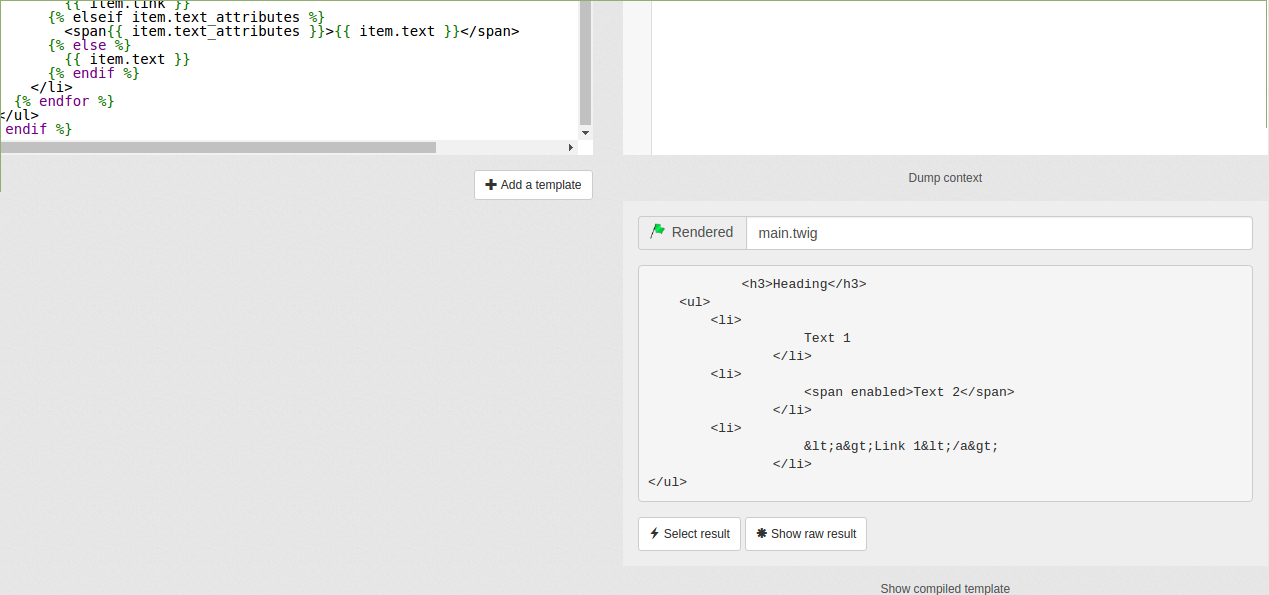
Task: Click the down arrow of the editor scrollbar
Action: pos(585,132)
